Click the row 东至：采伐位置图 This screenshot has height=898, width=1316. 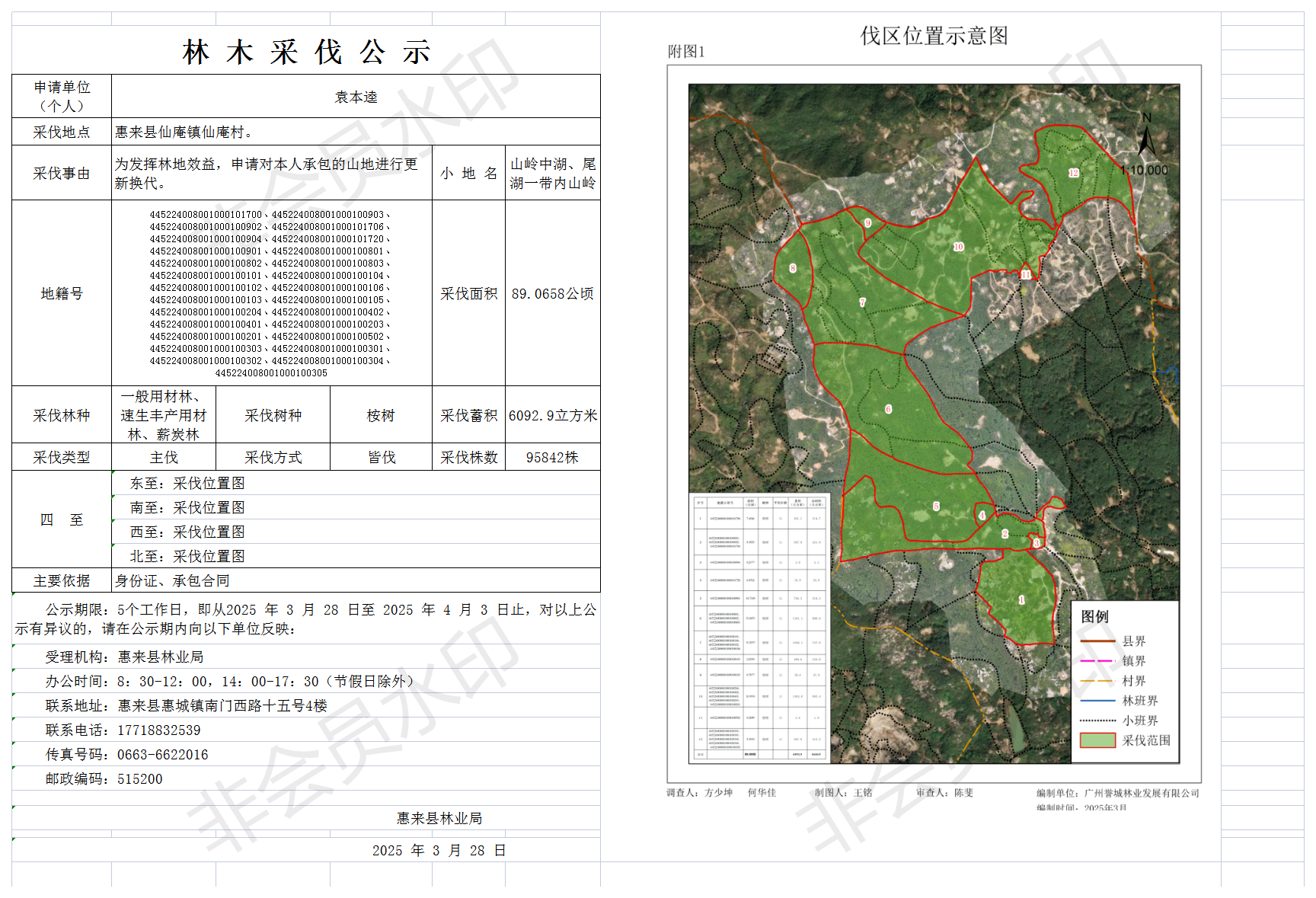356,483
